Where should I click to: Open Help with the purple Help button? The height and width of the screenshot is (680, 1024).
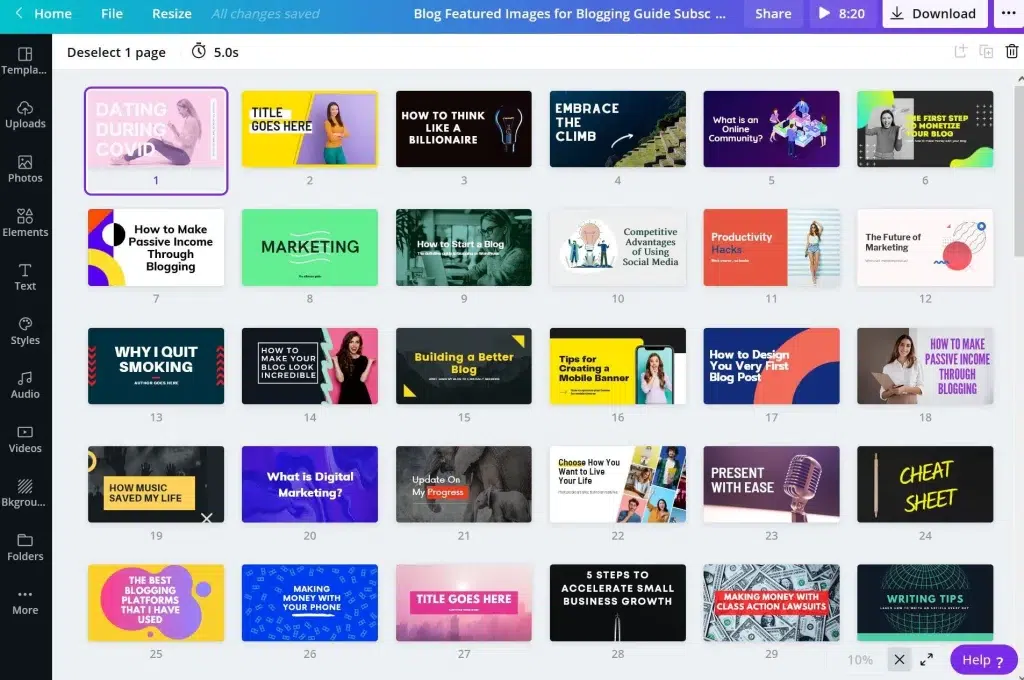click(x=982, y=660)
